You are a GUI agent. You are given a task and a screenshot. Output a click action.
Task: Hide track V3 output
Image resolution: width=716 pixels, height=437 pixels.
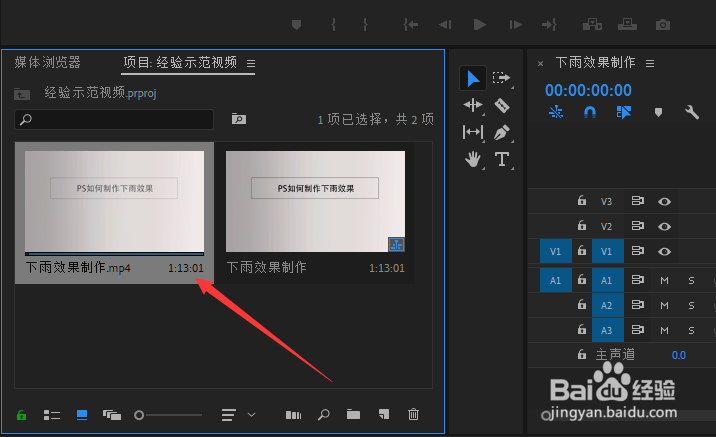click(x=664, y=201)
